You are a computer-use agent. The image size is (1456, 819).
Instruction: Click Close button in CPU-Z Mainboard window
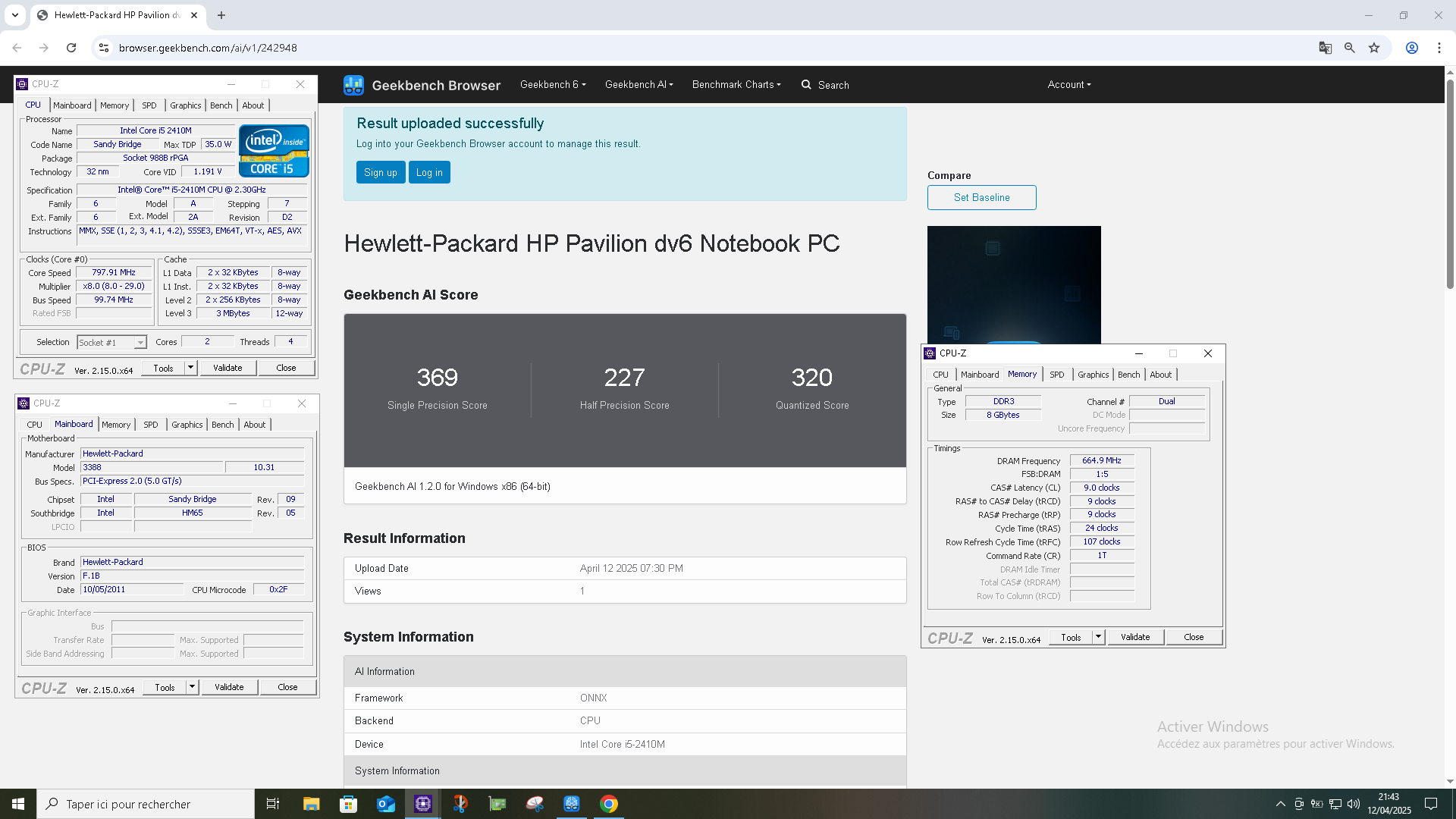point(287,687)
